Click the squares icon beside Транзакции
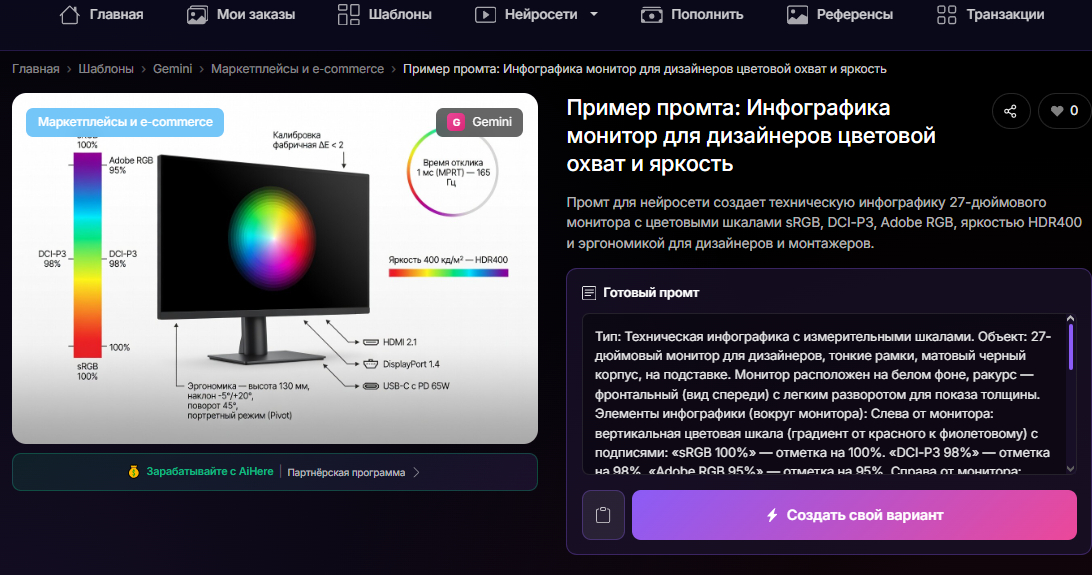This screenshot has height=575, width=1092. pos(946,15)
